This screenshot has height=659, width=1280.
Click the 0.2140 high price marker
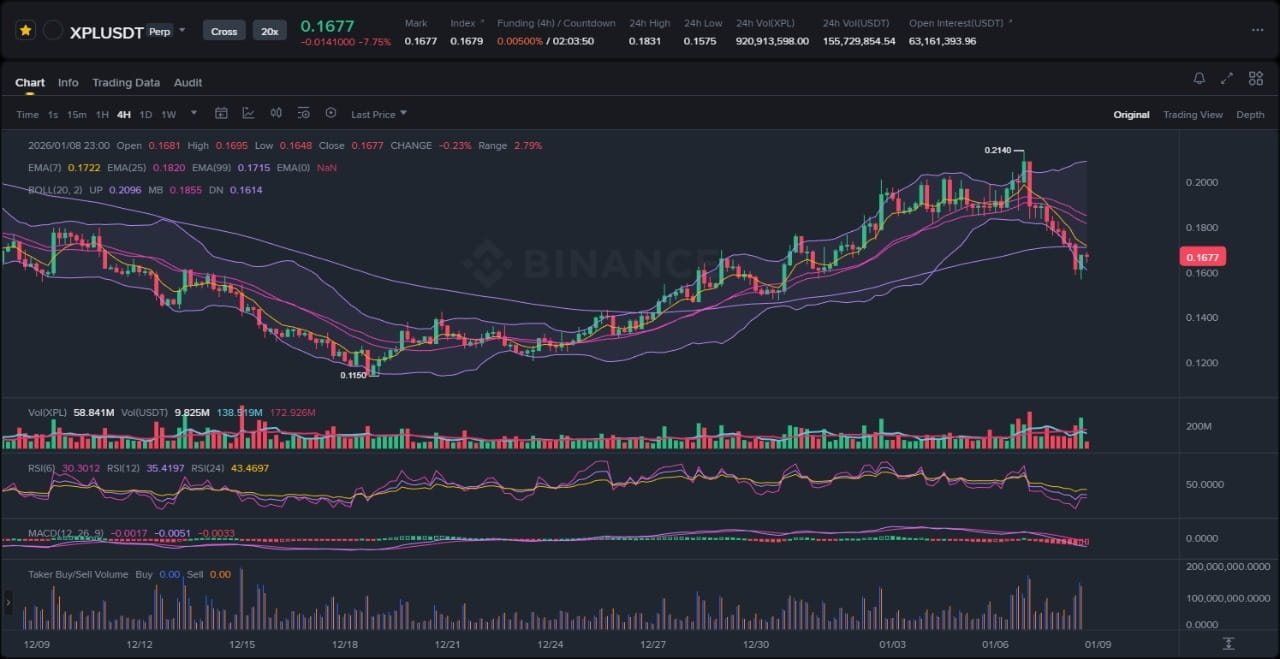click(997, 150)
